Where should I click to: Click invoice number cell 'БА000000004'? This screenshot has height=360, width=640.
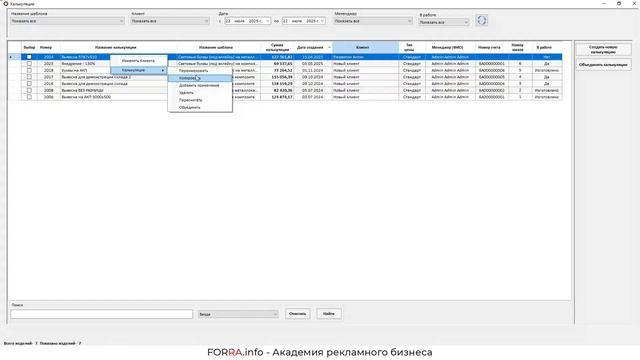pyautogui.click(x=491, y=84)
